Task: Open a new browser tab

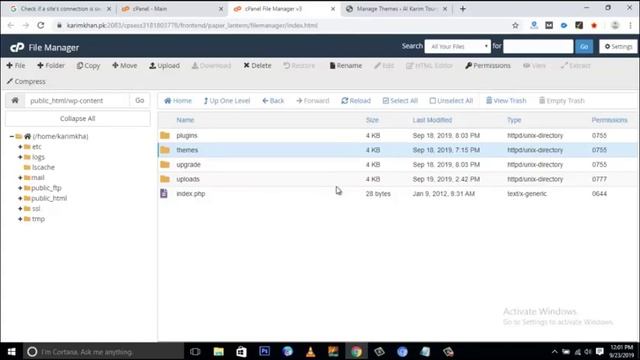Action: pyautogui.click(x=462, y=9)
